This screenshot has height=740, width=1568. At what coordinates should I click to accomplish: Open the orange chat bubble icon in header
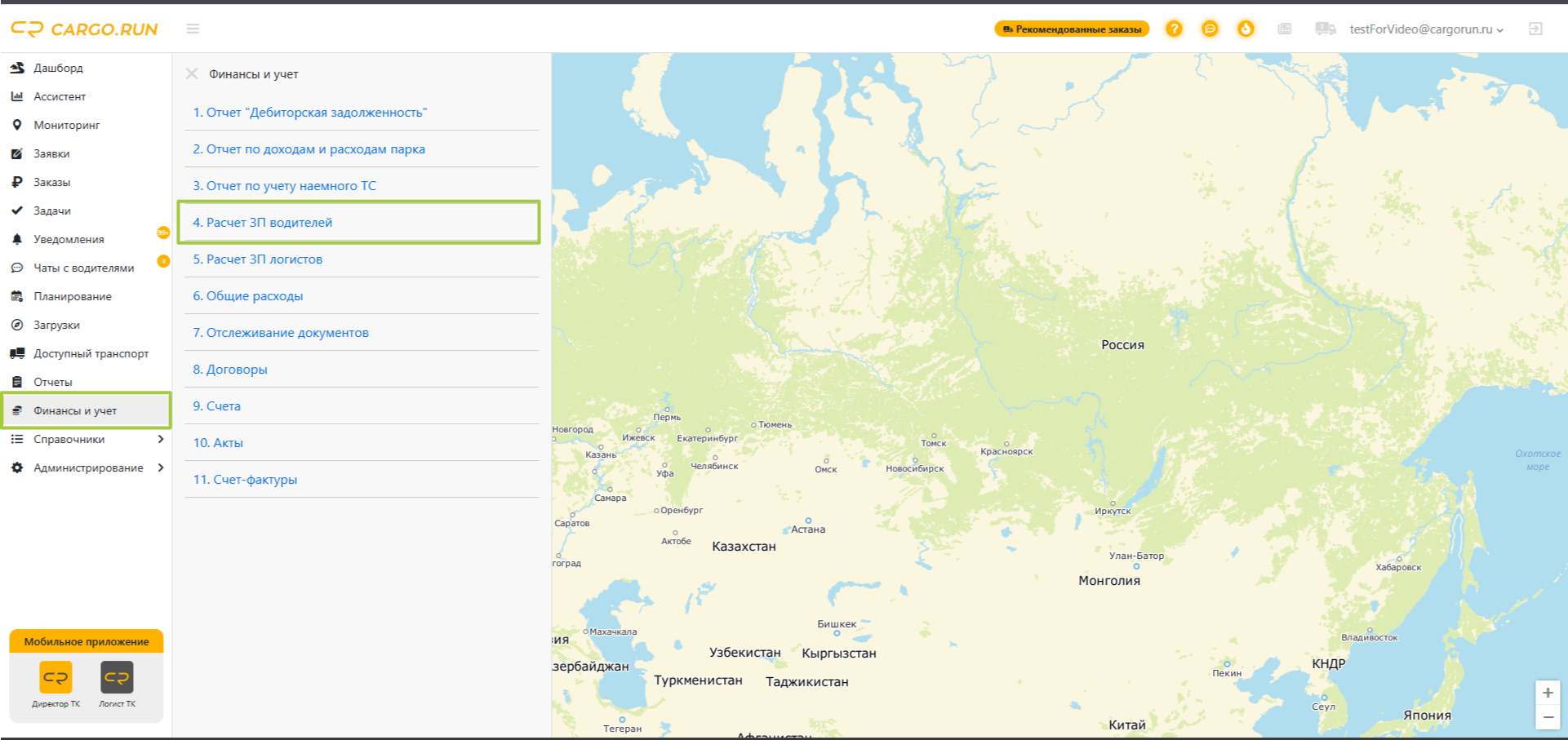1210,29
